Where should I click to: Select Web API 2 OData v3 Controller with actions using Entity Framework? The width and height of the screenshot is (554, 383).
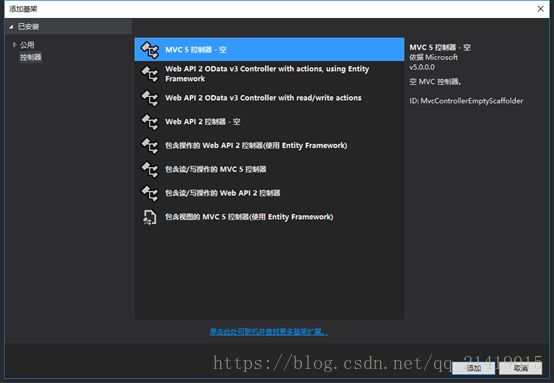click(x=269, y=73)
